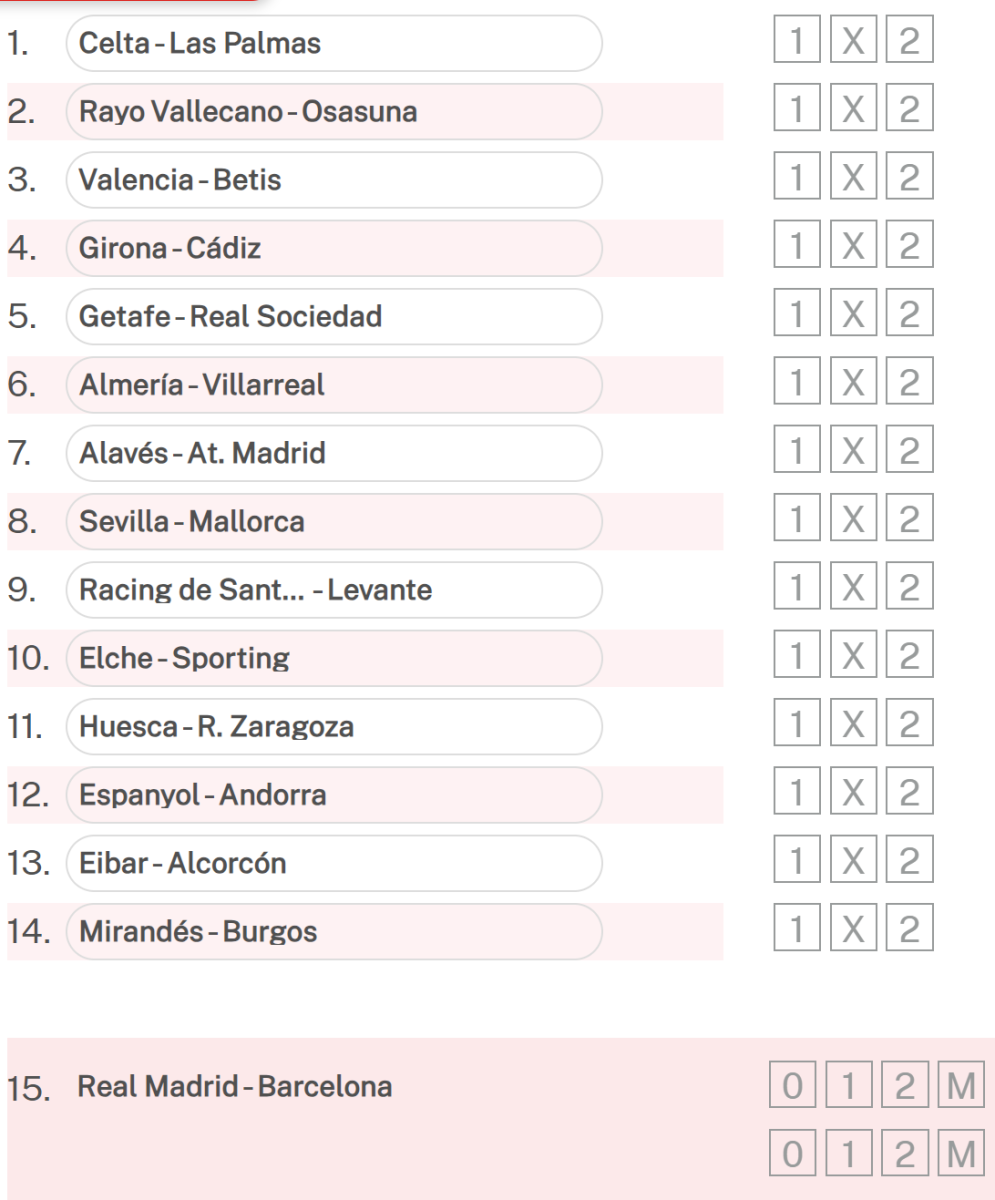Viewport: 995px width, 1200px height.
Task: Mark draw (X) for Eibar - Alcorcón
Action: click(853, 864)
